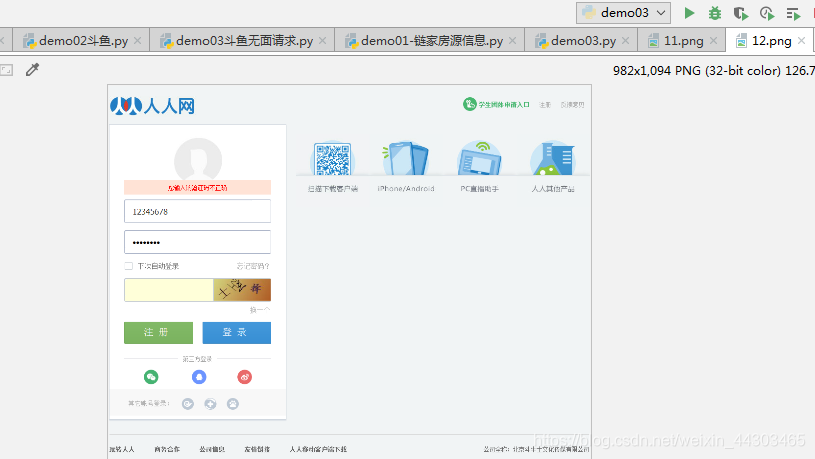Click the yellow captcha input box
The height and width of the screenshot is (459, 815).
pos(169,290)
